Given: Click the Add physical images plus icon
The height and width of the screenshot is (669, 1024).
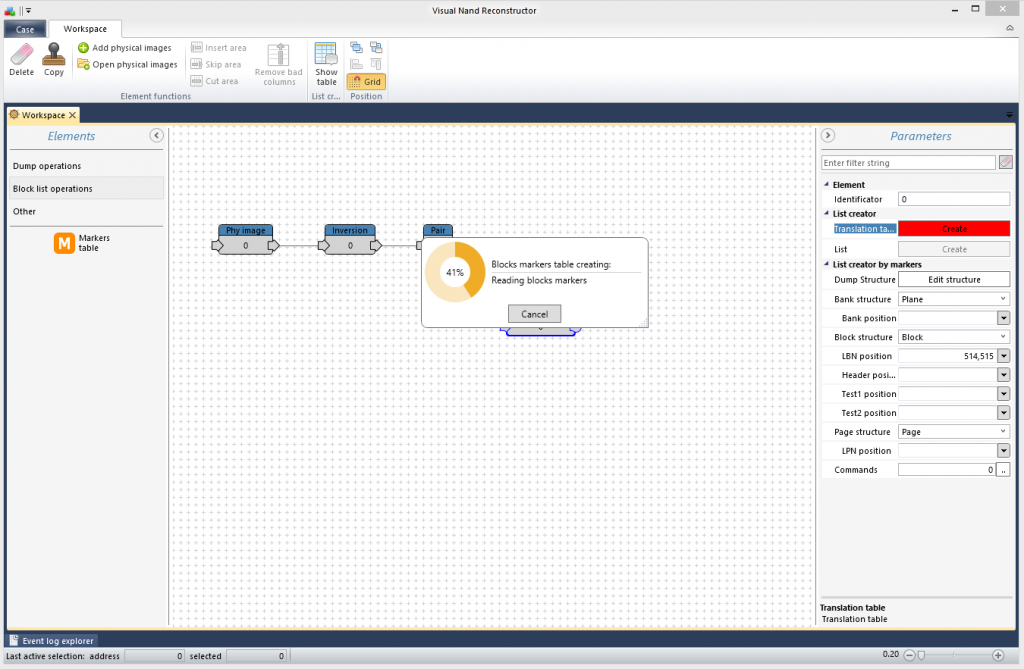Looking at the screenshot, I should [84, 48].
